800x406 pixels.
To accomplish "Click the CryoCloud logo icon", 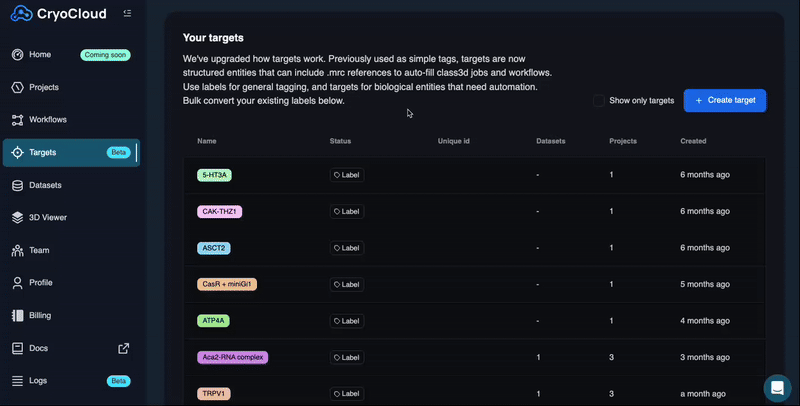I will [21, 14].
